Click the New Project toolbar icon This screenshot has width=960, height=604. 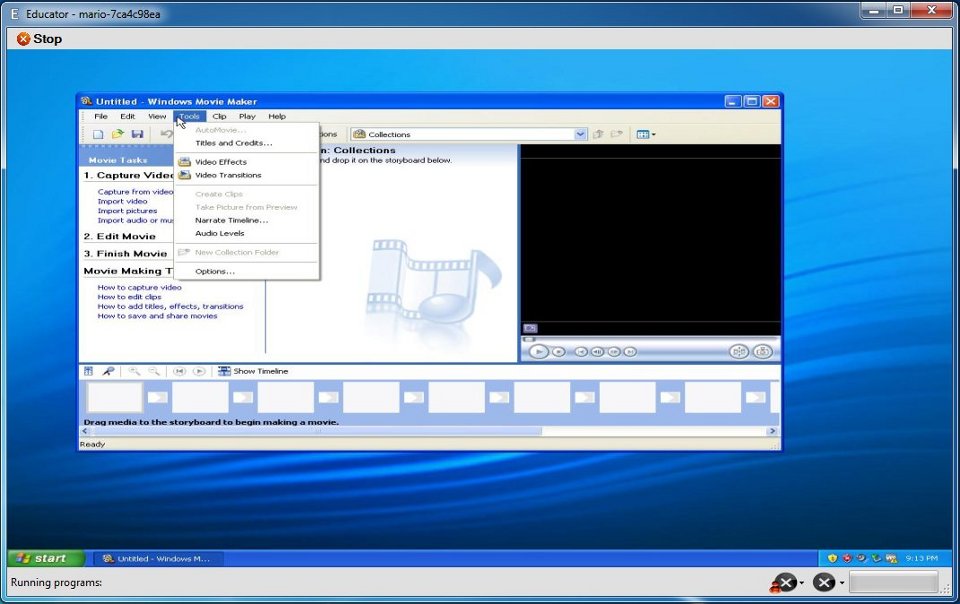[98, 134]
